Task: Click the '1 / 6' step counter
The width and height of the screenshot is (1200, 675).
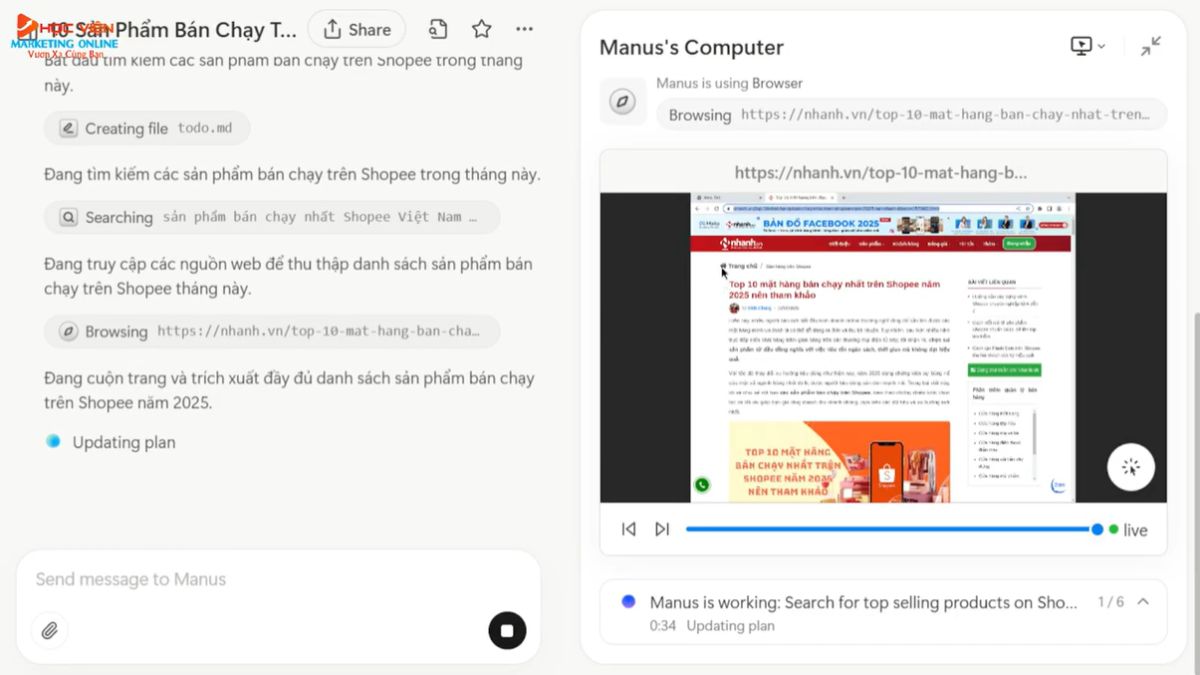Action: pyautogui.click(x=1111, y=602)
